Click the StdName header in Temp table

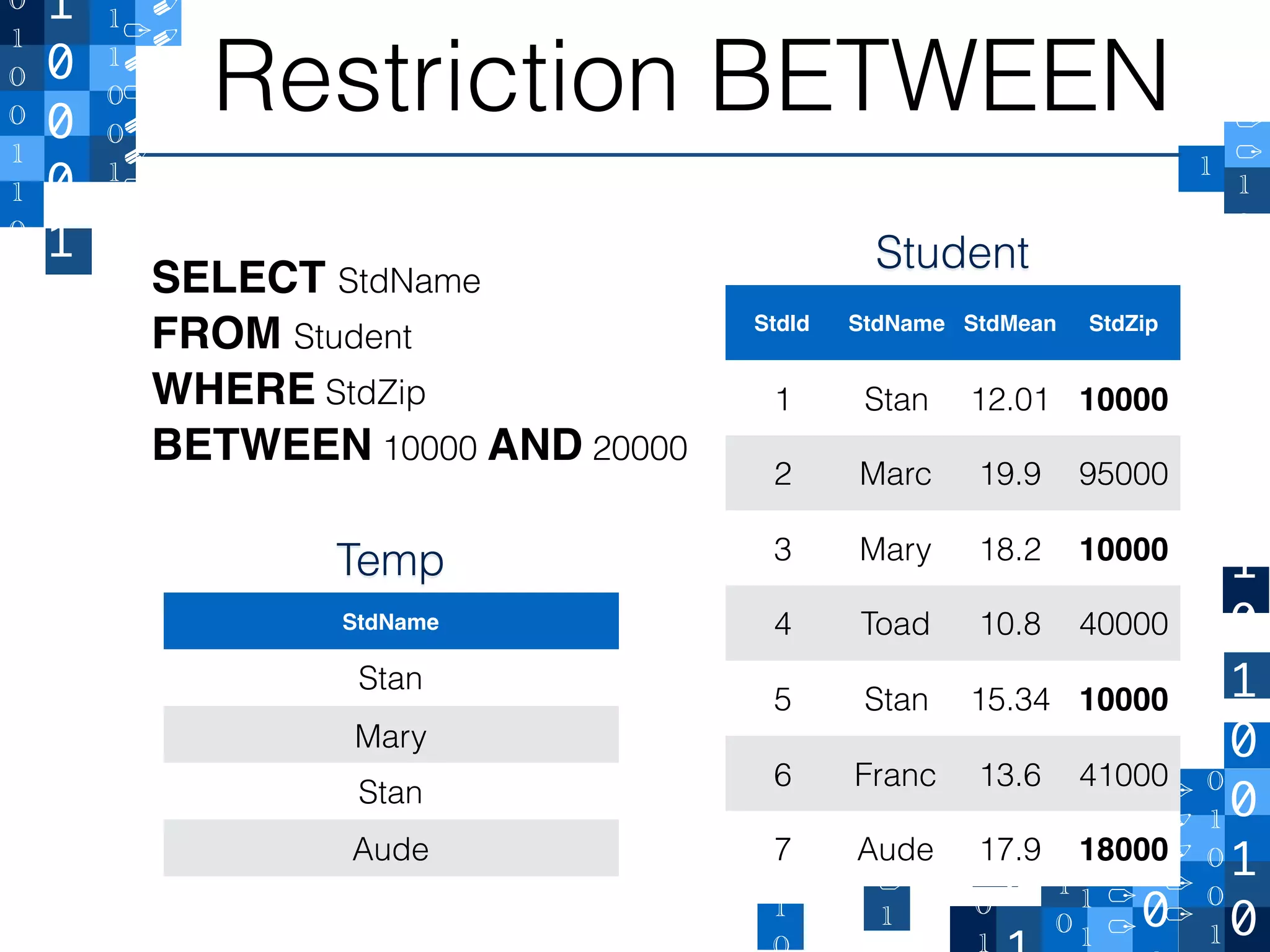[391, 622]
